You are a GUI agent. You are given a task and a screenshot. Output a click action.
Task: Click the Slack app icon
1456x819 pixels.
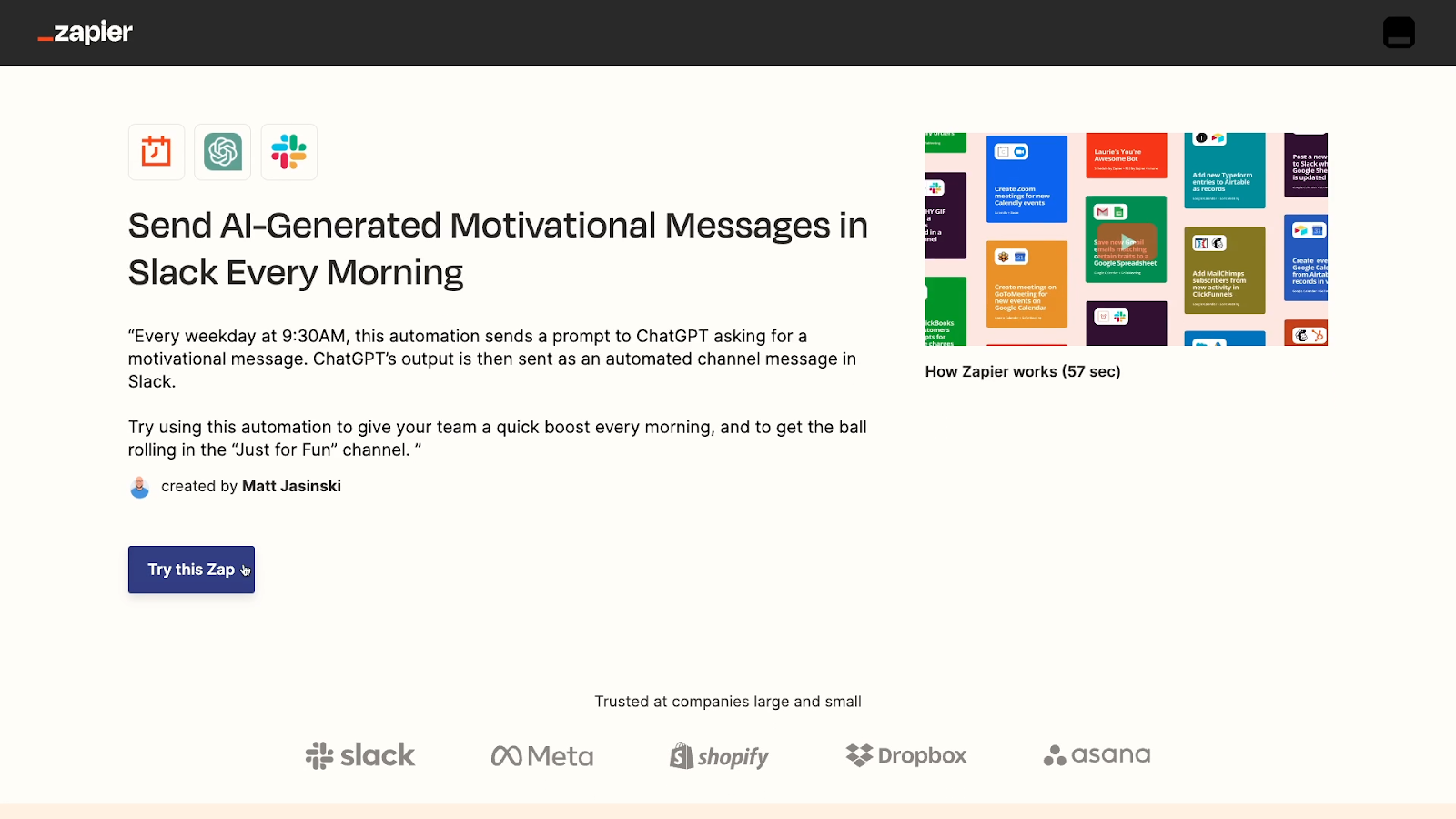pyautogui.click(x=289, y=152)
